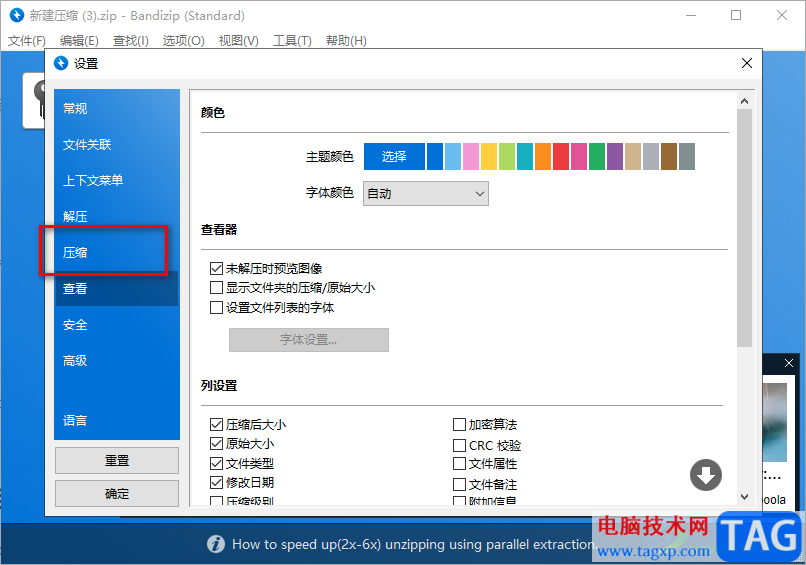Click the 字体设置 button
Screen dimensions: 806x565
[309, 340]
